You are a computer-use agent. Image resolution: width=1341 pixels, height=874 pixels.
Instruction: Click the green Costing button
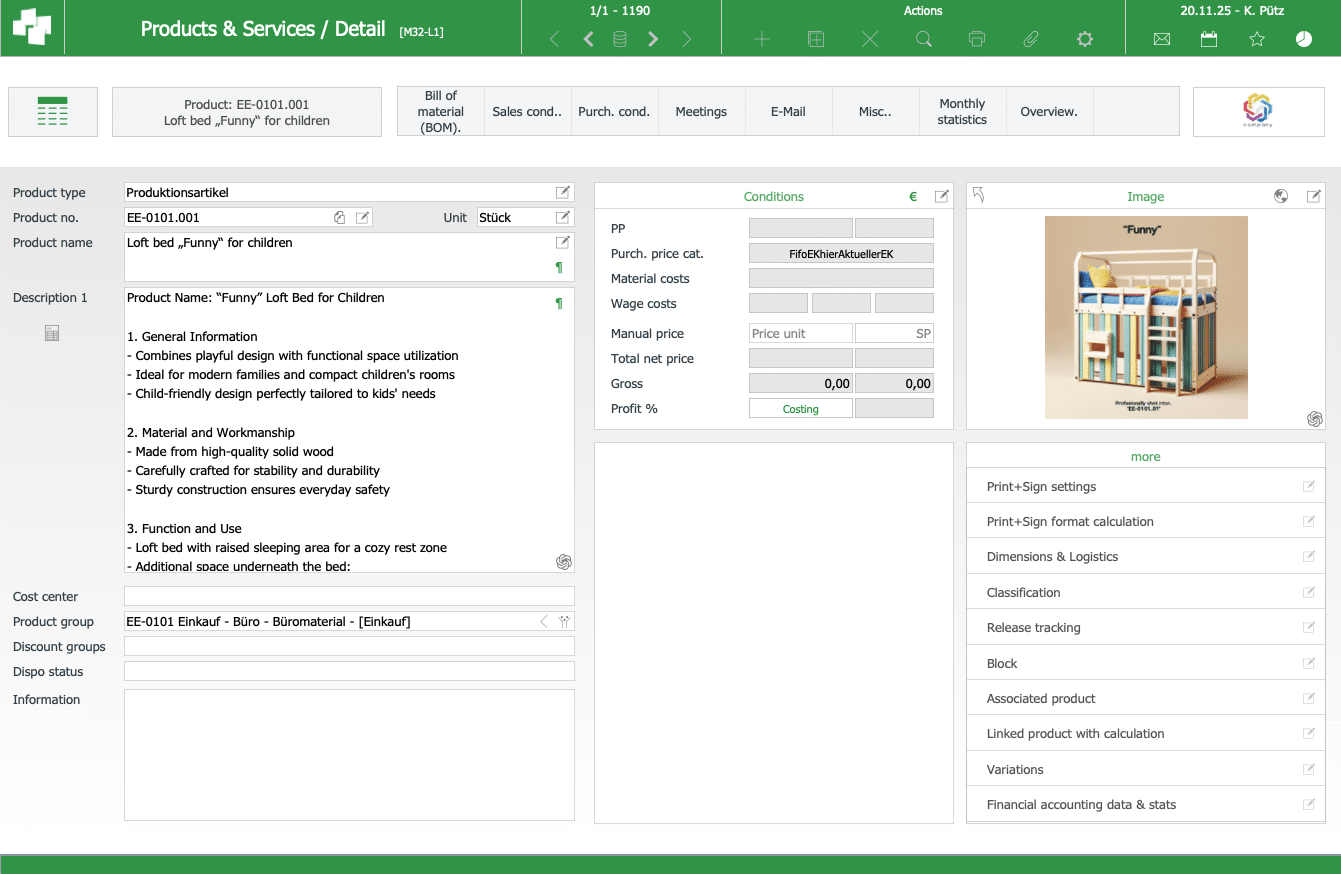[800, 409]
